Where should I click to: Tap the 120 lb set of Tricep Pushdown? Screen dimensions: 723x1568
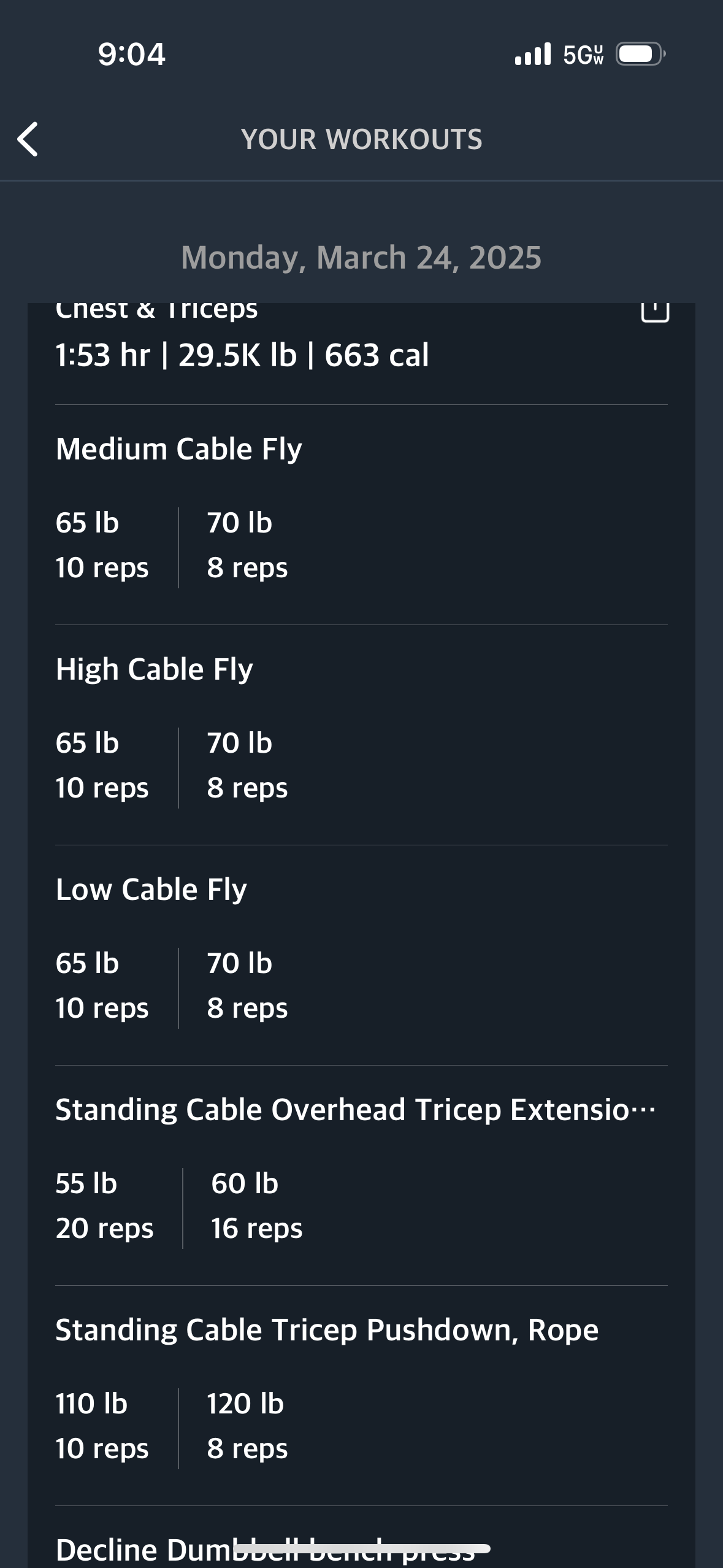[x=247, y=1426]
